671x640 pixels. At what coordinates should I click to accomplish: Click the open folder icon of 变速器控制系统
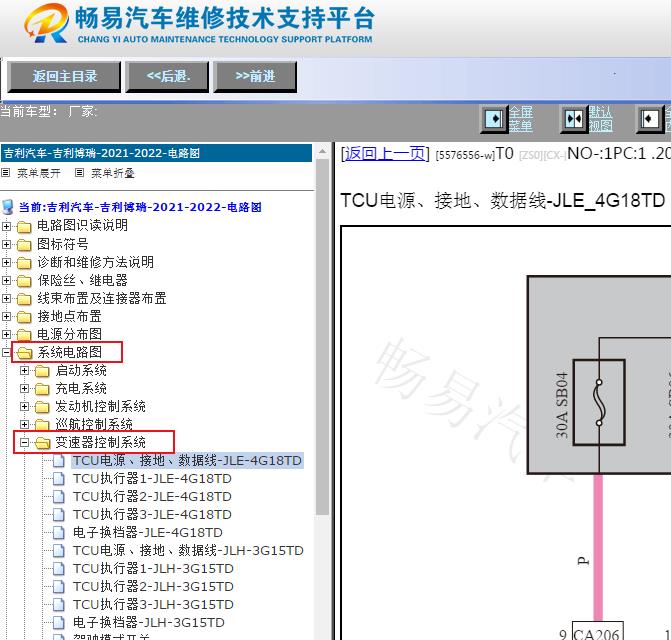point(43,443)
